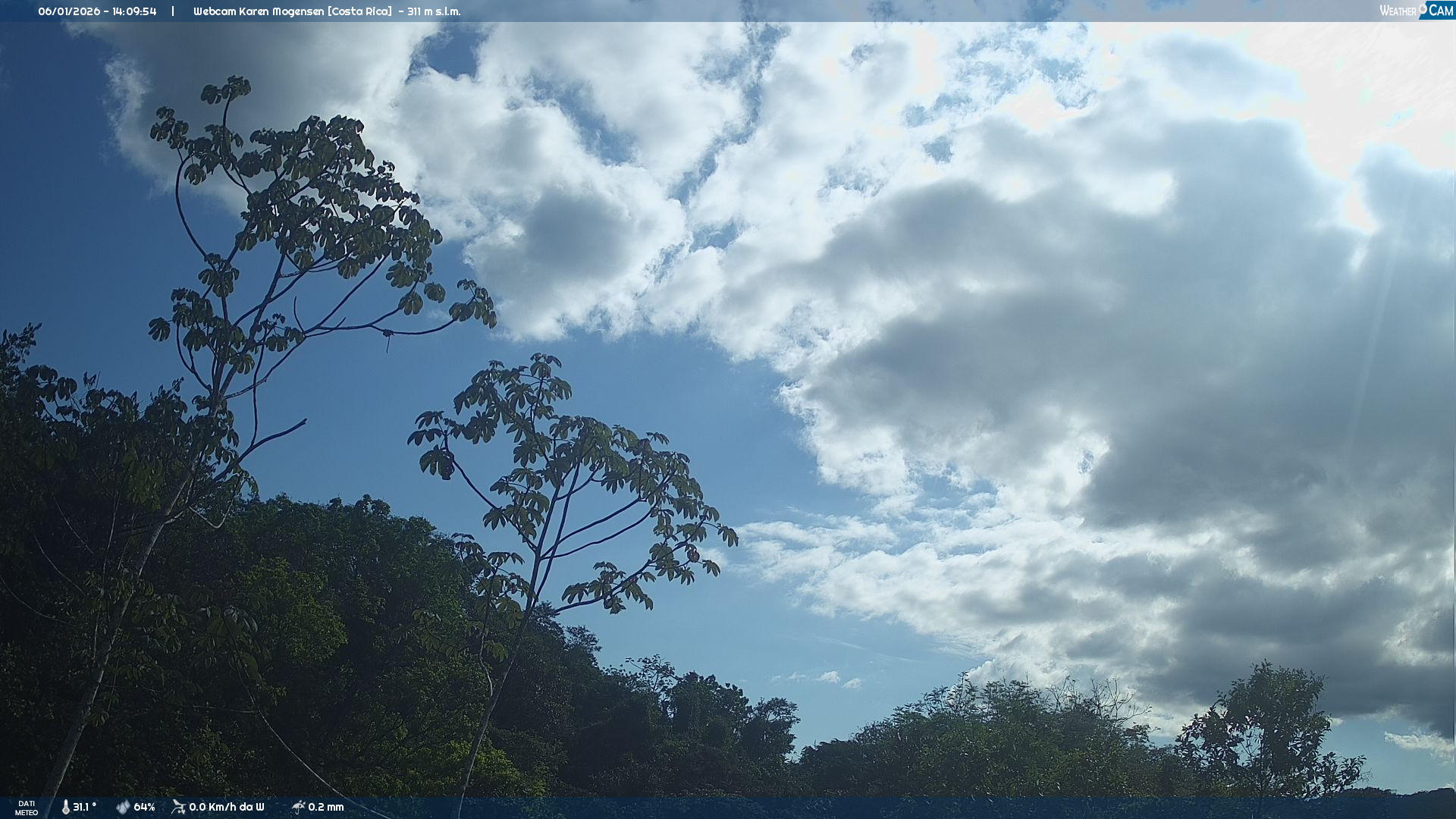Click the [Costa Rica] location text
The height and width of the screenshot is (819, 1456).
[359, 11]
